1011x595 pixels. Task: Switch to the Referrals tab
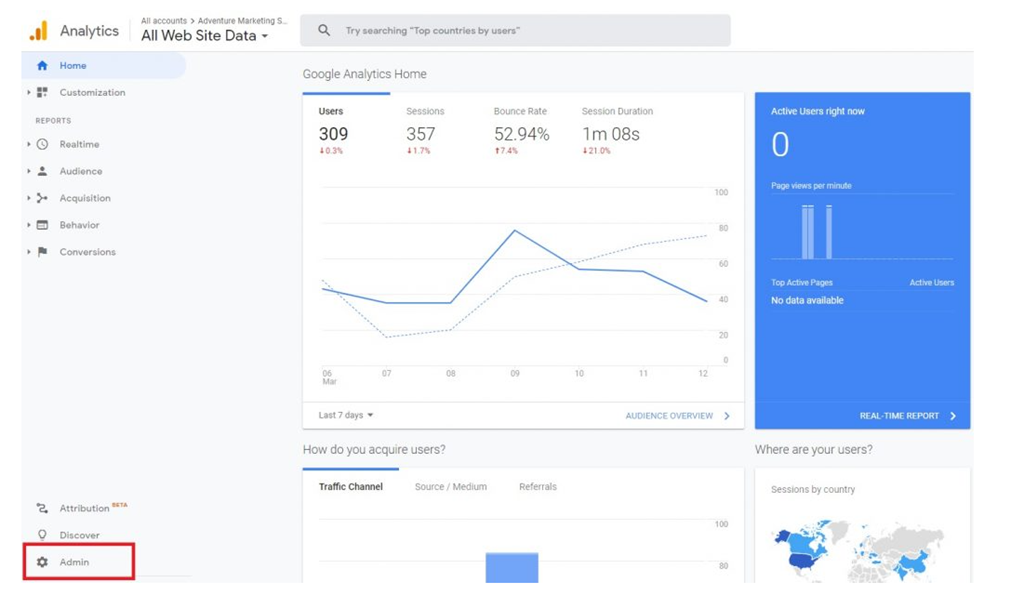pos(537,487)
